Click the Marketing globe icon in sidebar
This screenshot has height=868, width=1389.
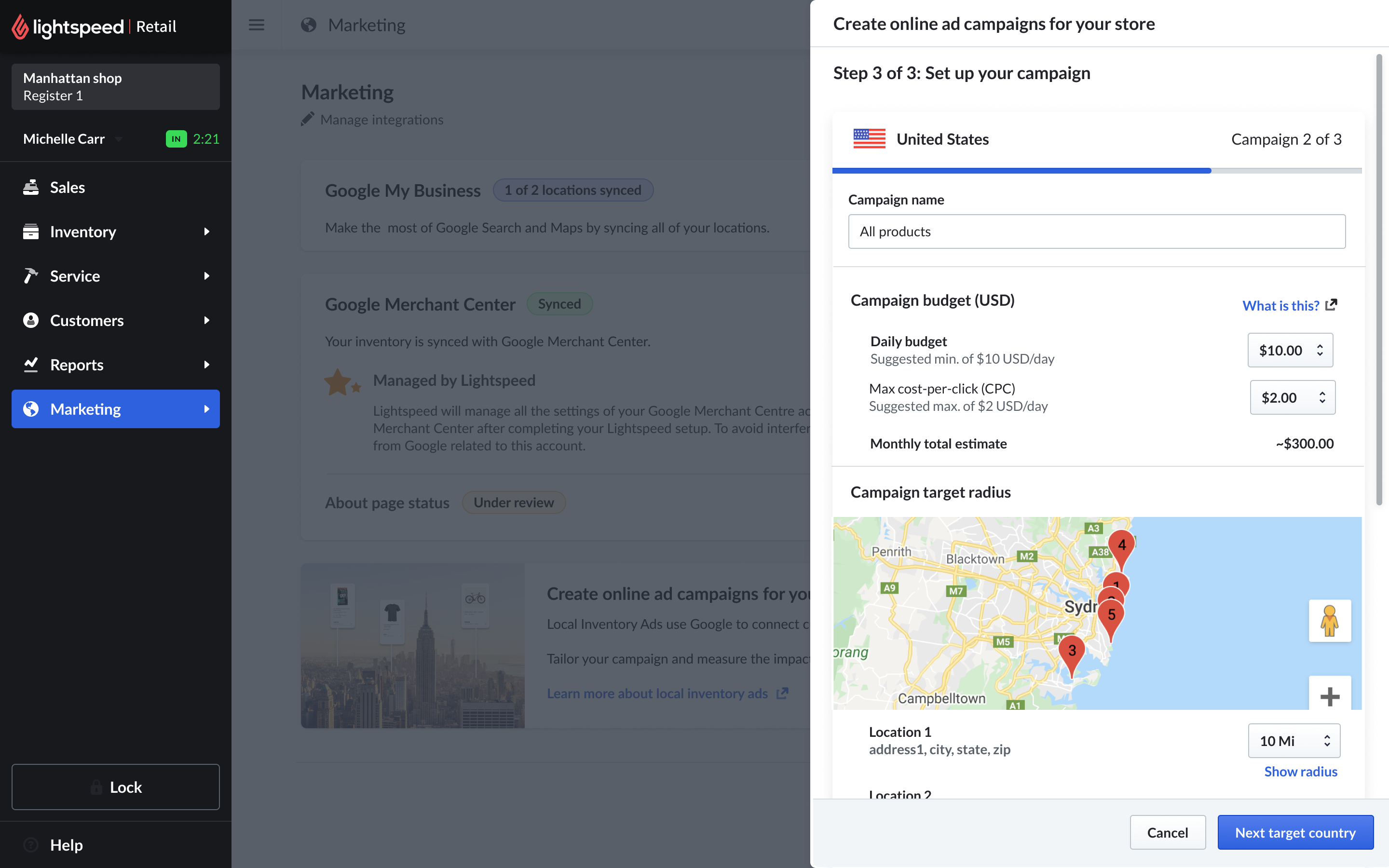tap(31, 409)
